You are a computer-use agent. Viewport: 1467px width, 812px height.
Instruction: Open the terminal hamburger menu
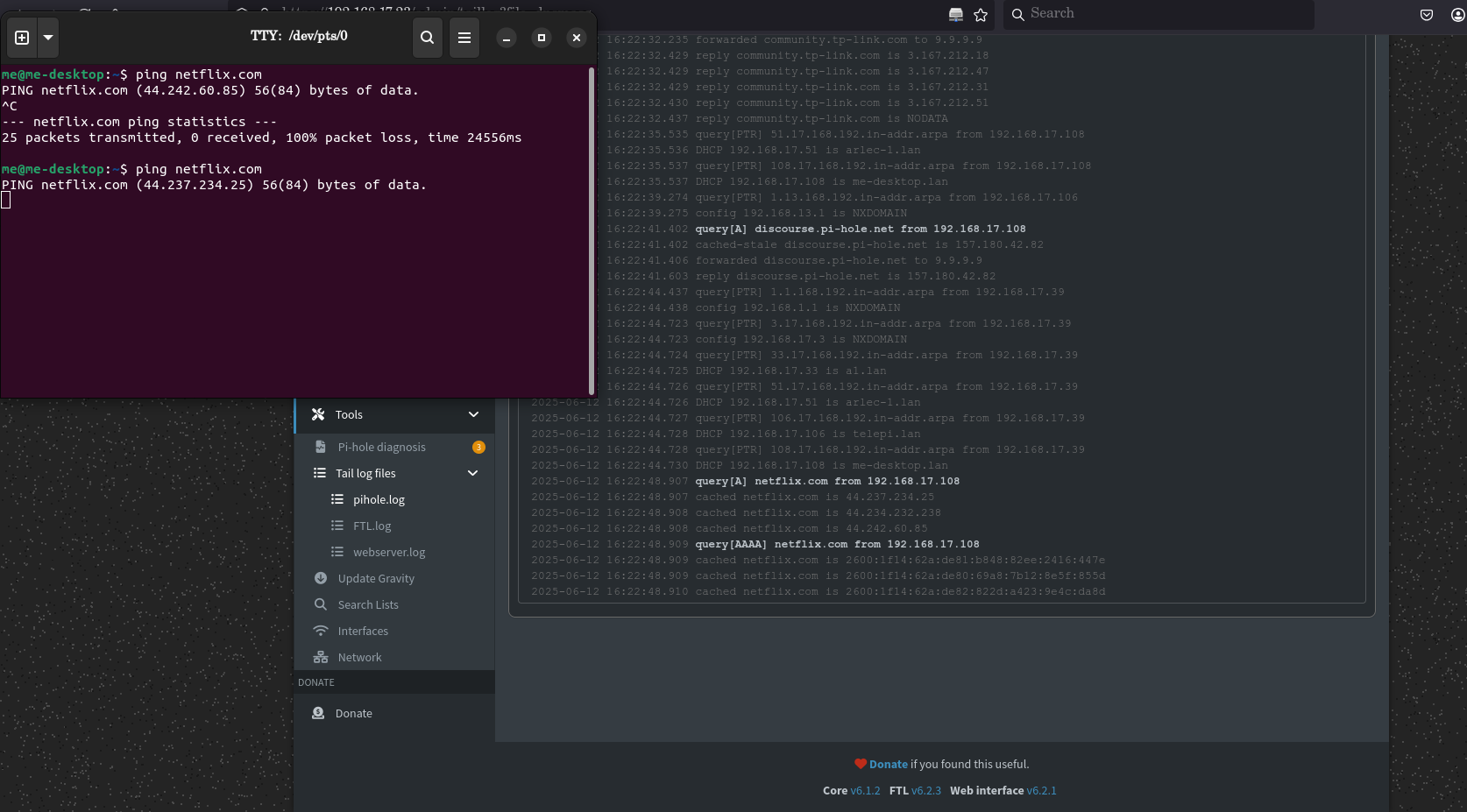click(x=464, y=38)
